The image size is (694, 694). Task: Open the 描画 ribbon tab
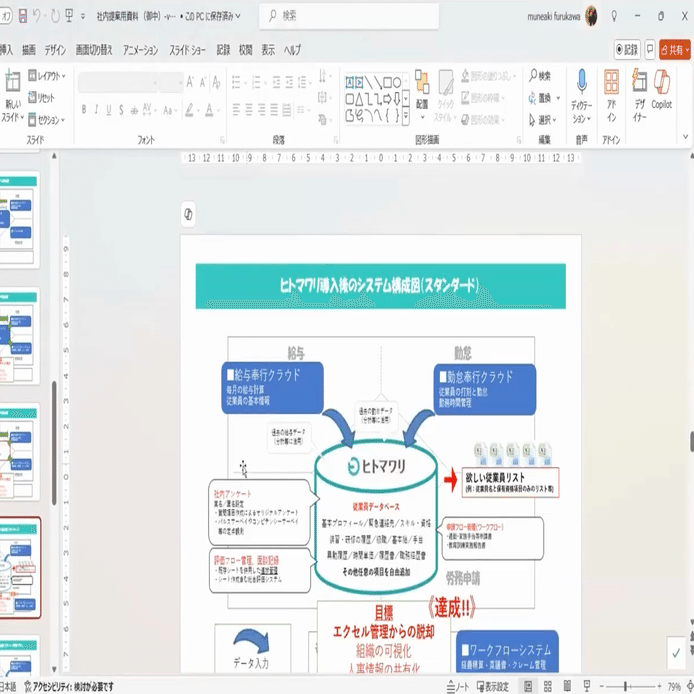point(29,50)
